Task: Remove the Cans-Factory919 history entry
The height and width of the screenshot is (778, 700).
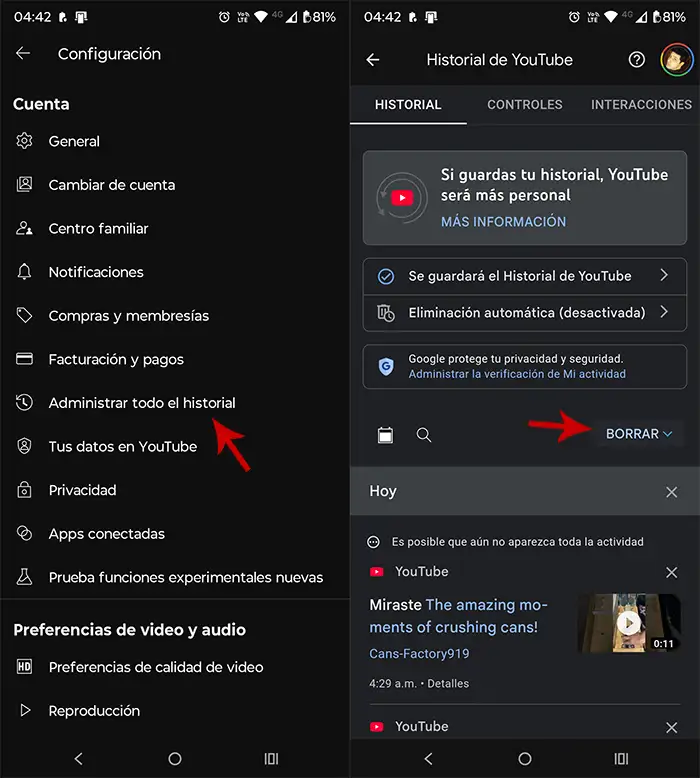Action: pyautogui.click(x=672, y=573)
